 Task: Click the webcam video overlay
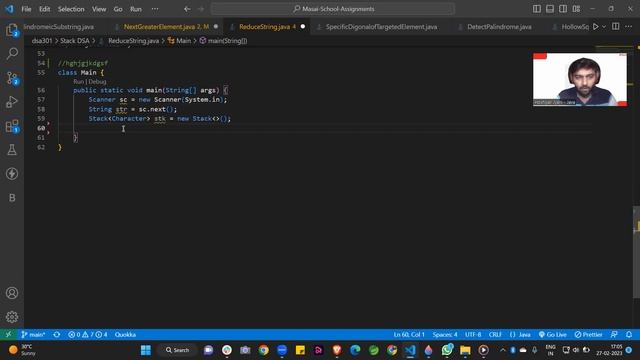[x=580, y=80]
